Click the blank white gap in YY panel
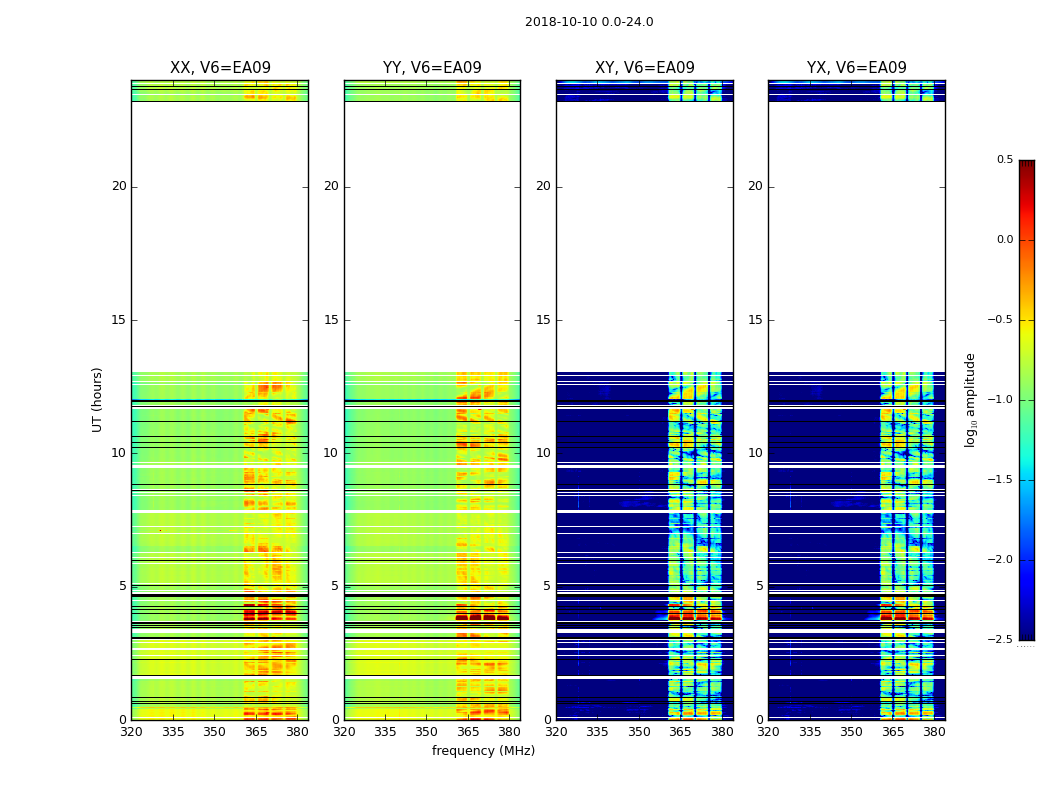1050x800 pixels. pos(432,236)
